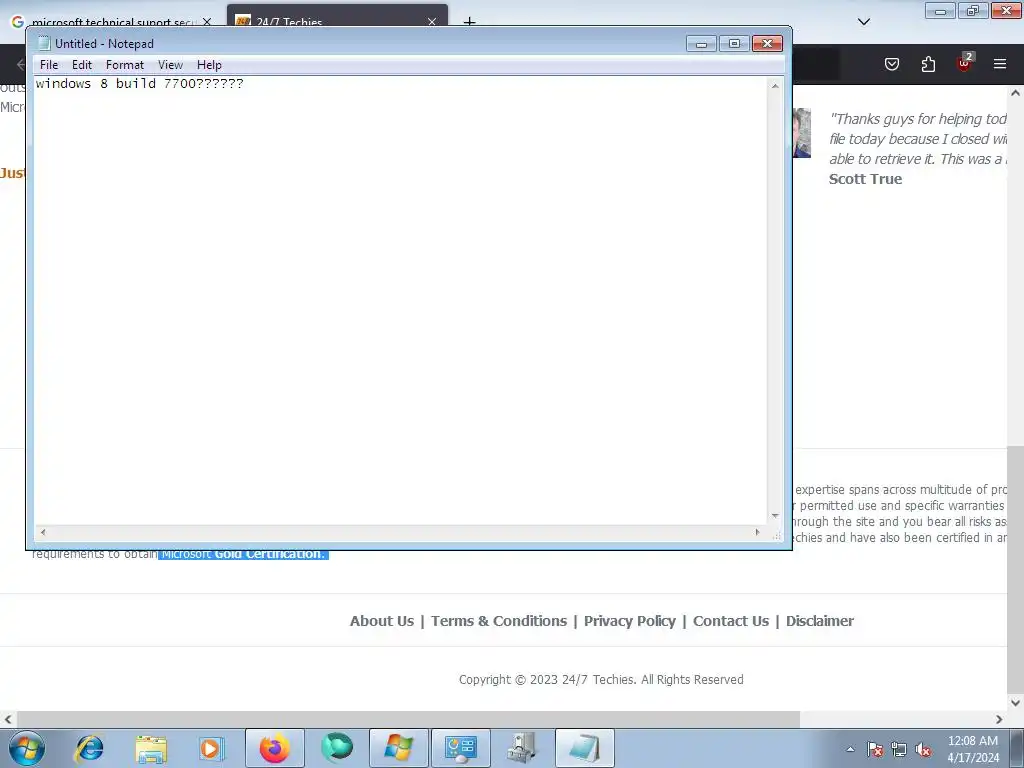
Task: Open the About Us footer link
Action: tap(382, 621)
